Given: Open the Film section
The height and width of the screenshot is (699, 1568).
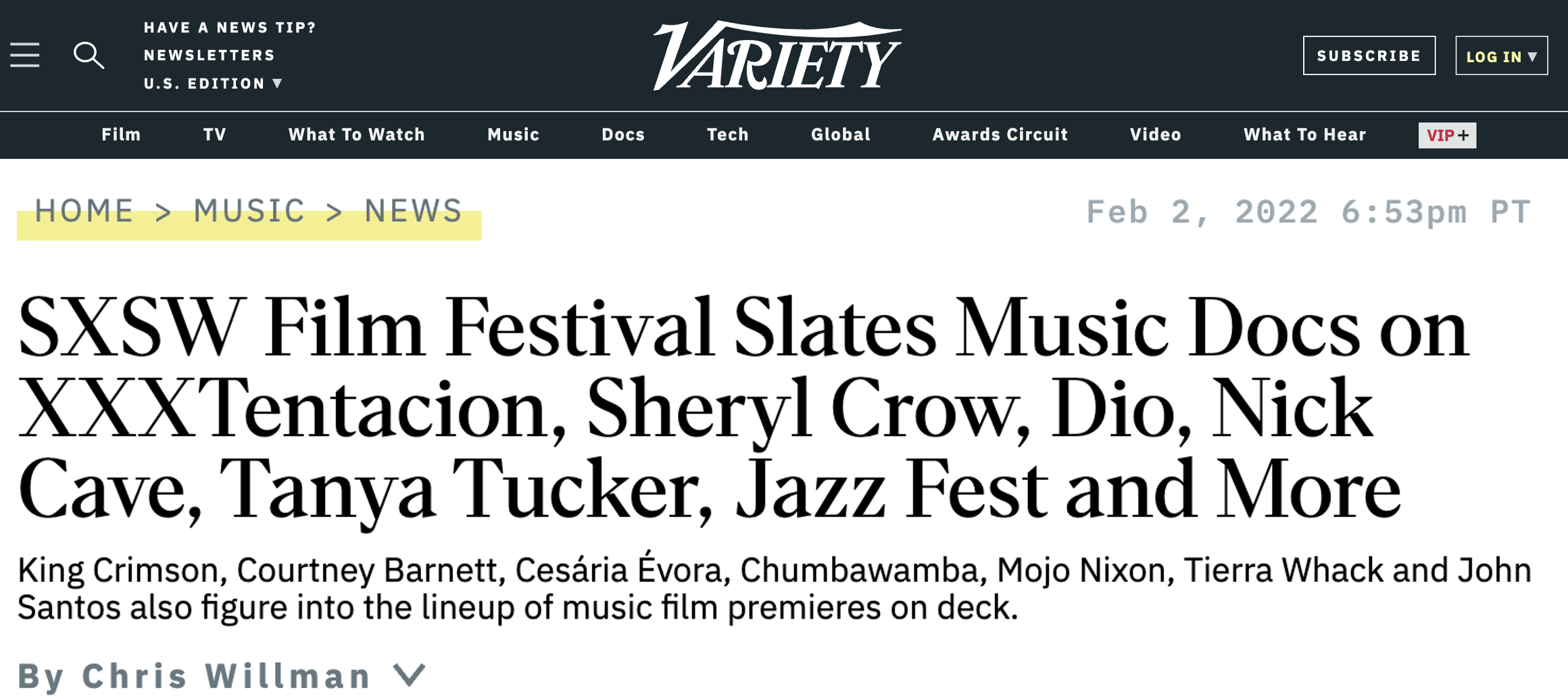Looking at the screenshot, I should 121,135.
